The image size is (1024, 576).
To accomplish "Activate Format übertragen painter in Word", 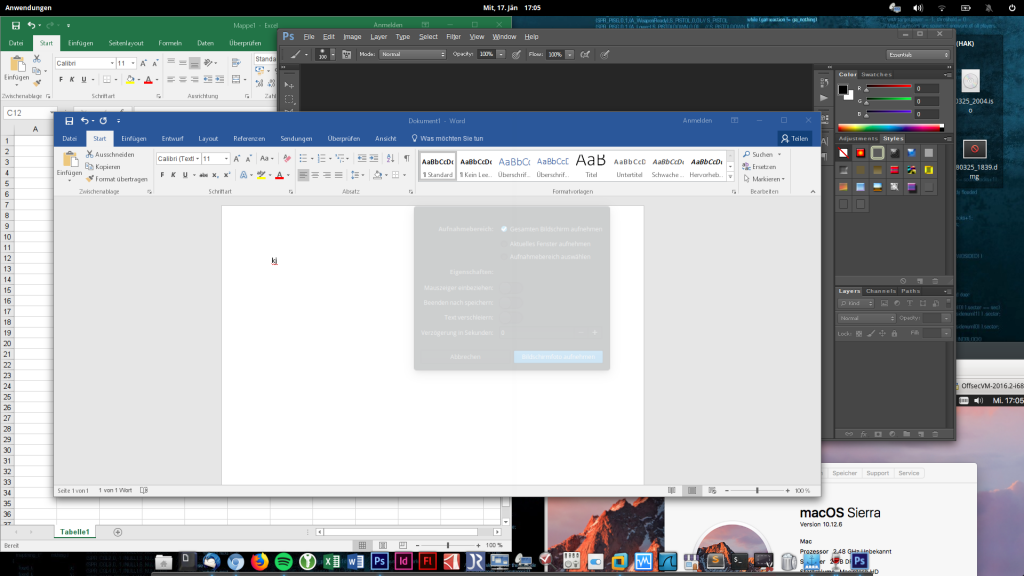I will click(117, 179).
